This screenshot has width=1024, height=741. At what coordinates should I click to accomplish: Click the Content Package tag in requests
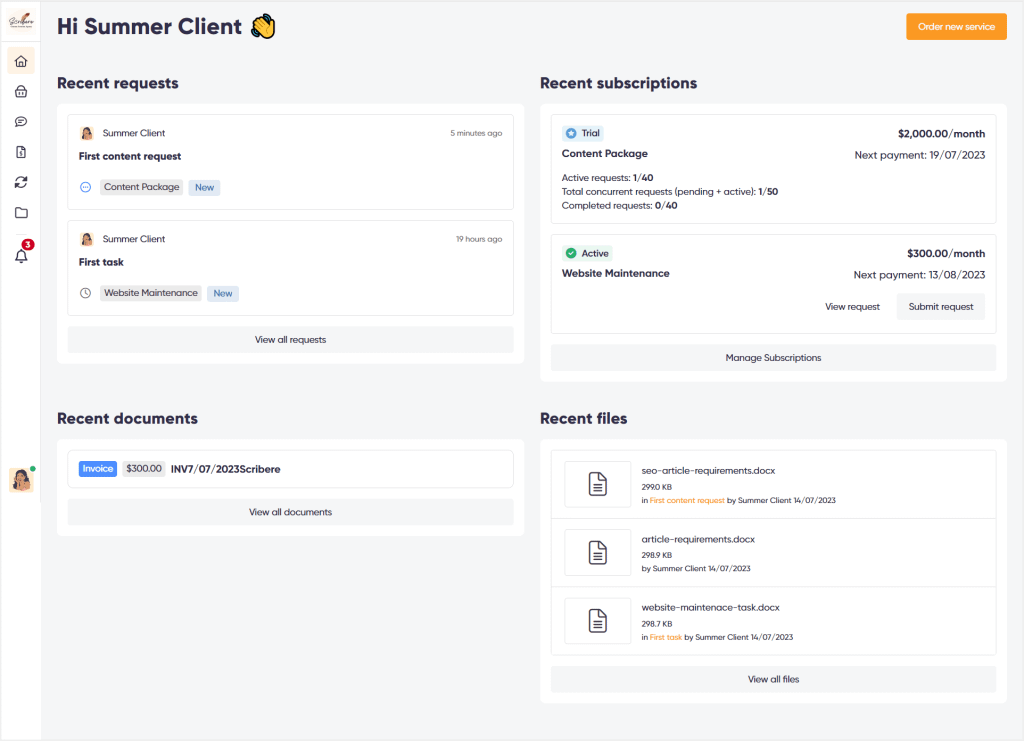pyautogui.click(x=142, y=187)
